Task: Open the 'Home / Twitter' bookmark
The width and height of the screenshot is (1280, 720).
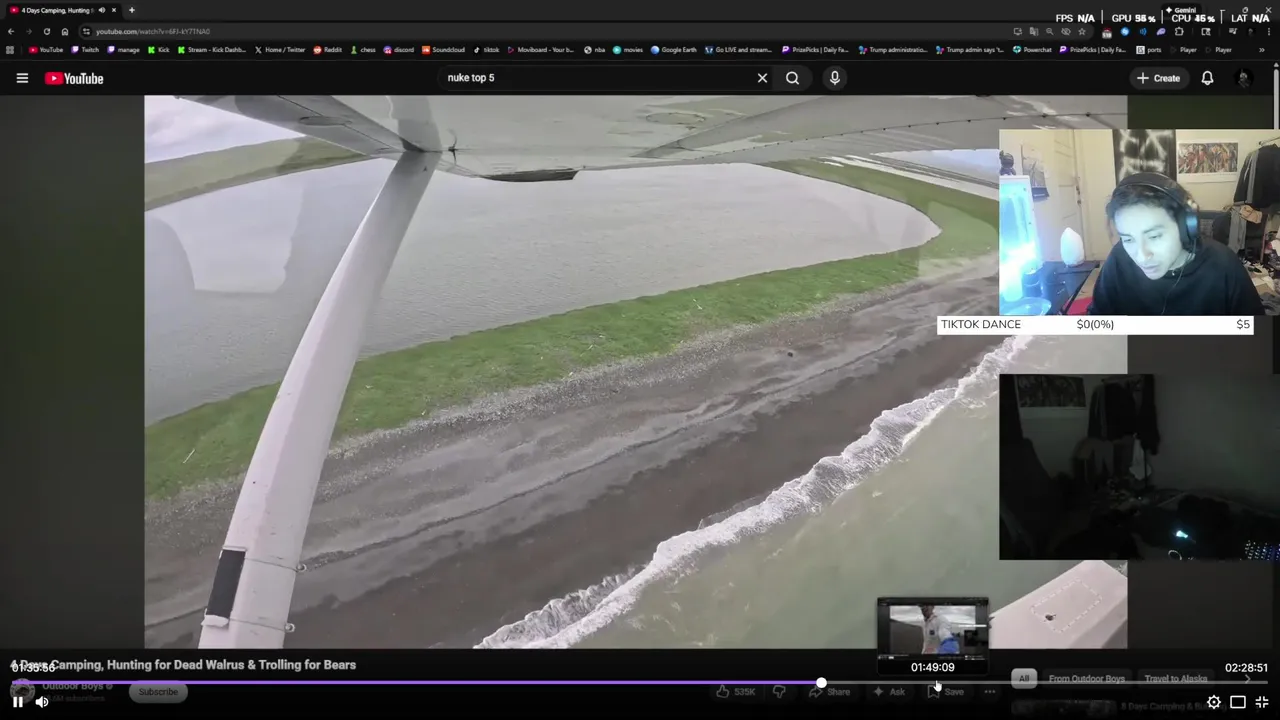Action: pos(281,49)
